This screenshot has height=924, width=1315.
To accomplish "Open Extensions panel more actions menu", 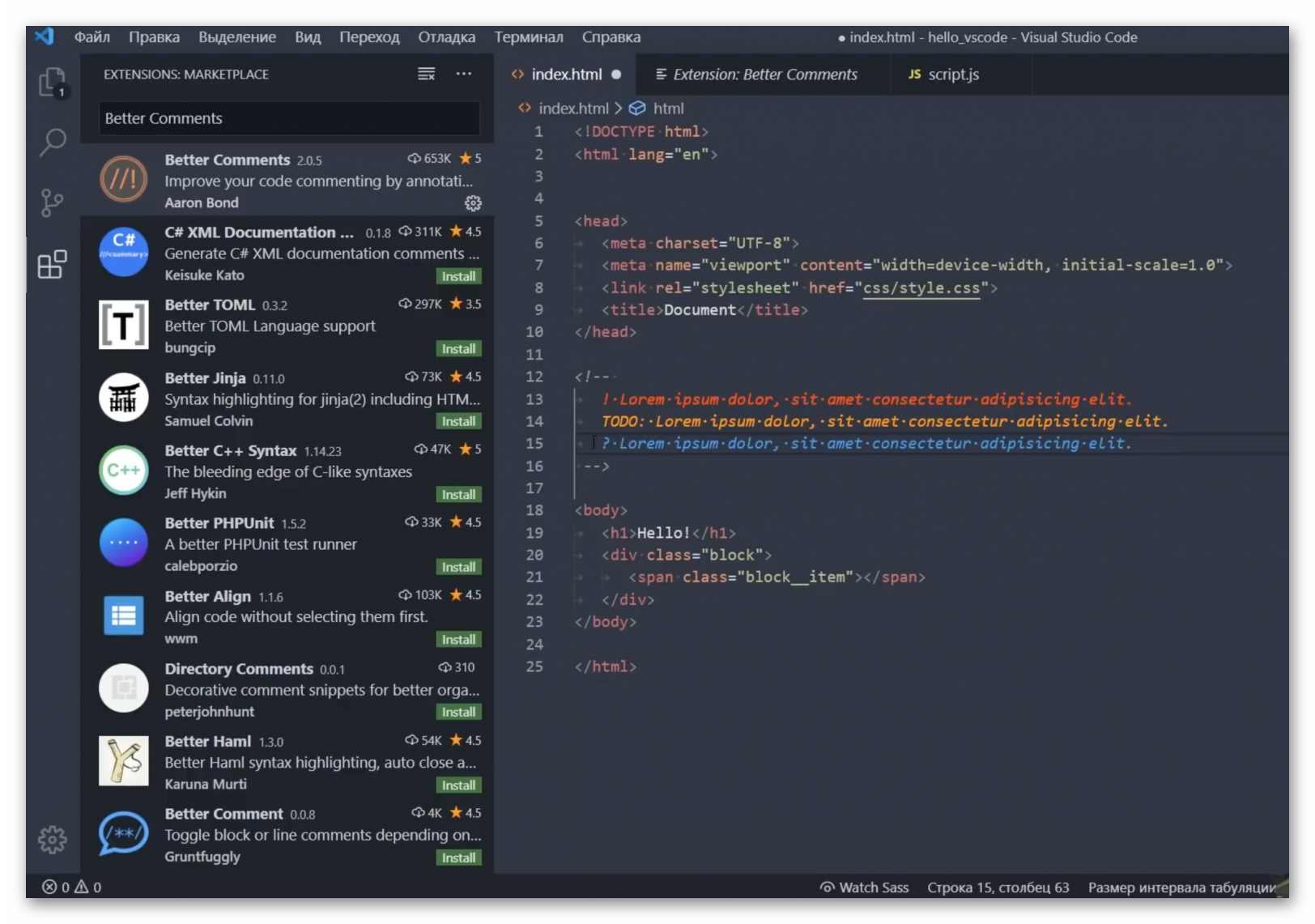I will point(463,74).
